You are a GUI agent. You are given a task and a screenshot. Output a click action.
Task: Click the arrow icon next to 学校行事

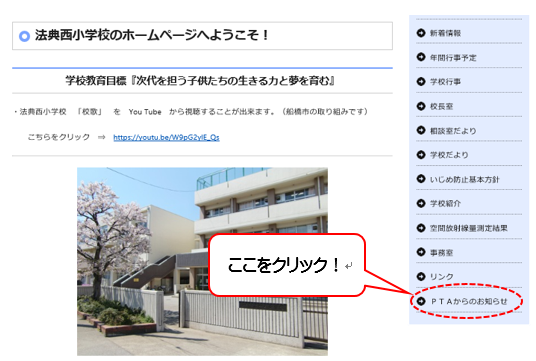[x=421, y=81]
